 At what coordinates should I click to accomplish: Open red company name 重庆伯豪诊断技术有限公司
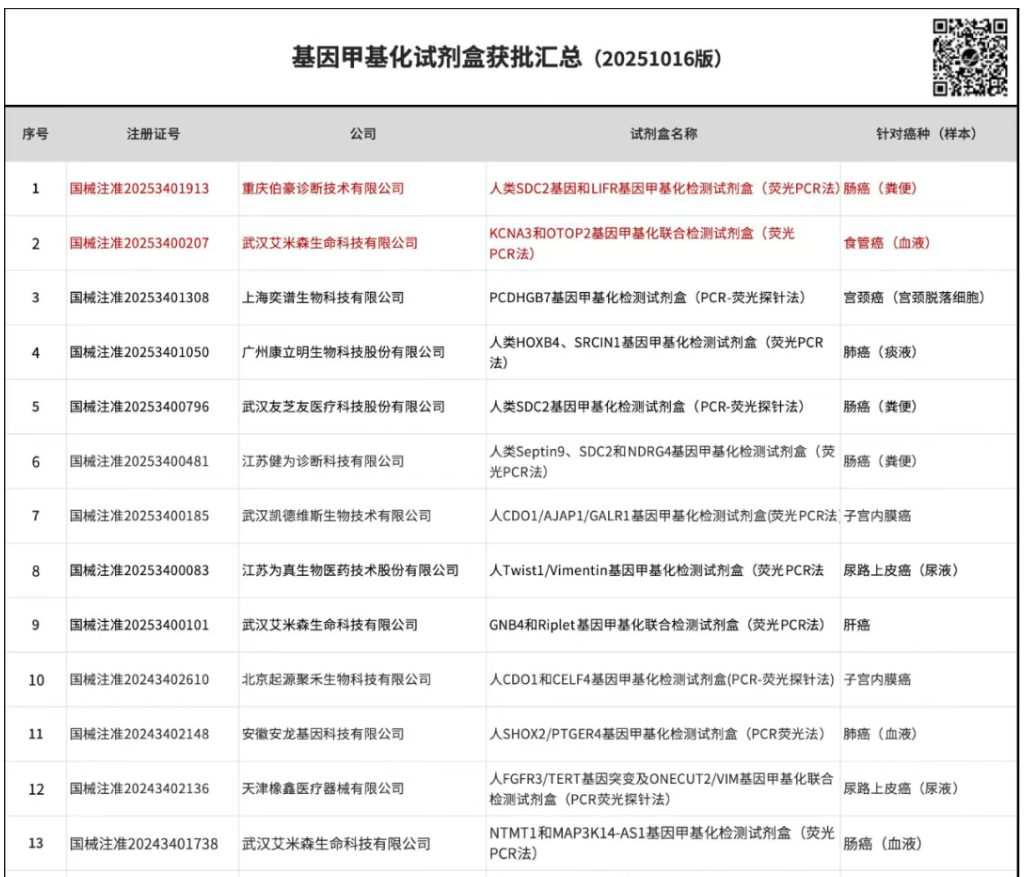click(322, 188)
